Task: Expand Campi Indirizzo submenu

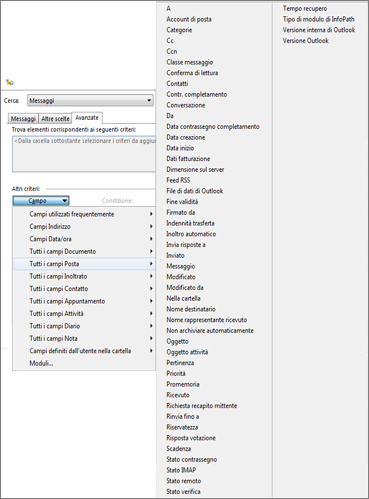Action: pos(84,227)
